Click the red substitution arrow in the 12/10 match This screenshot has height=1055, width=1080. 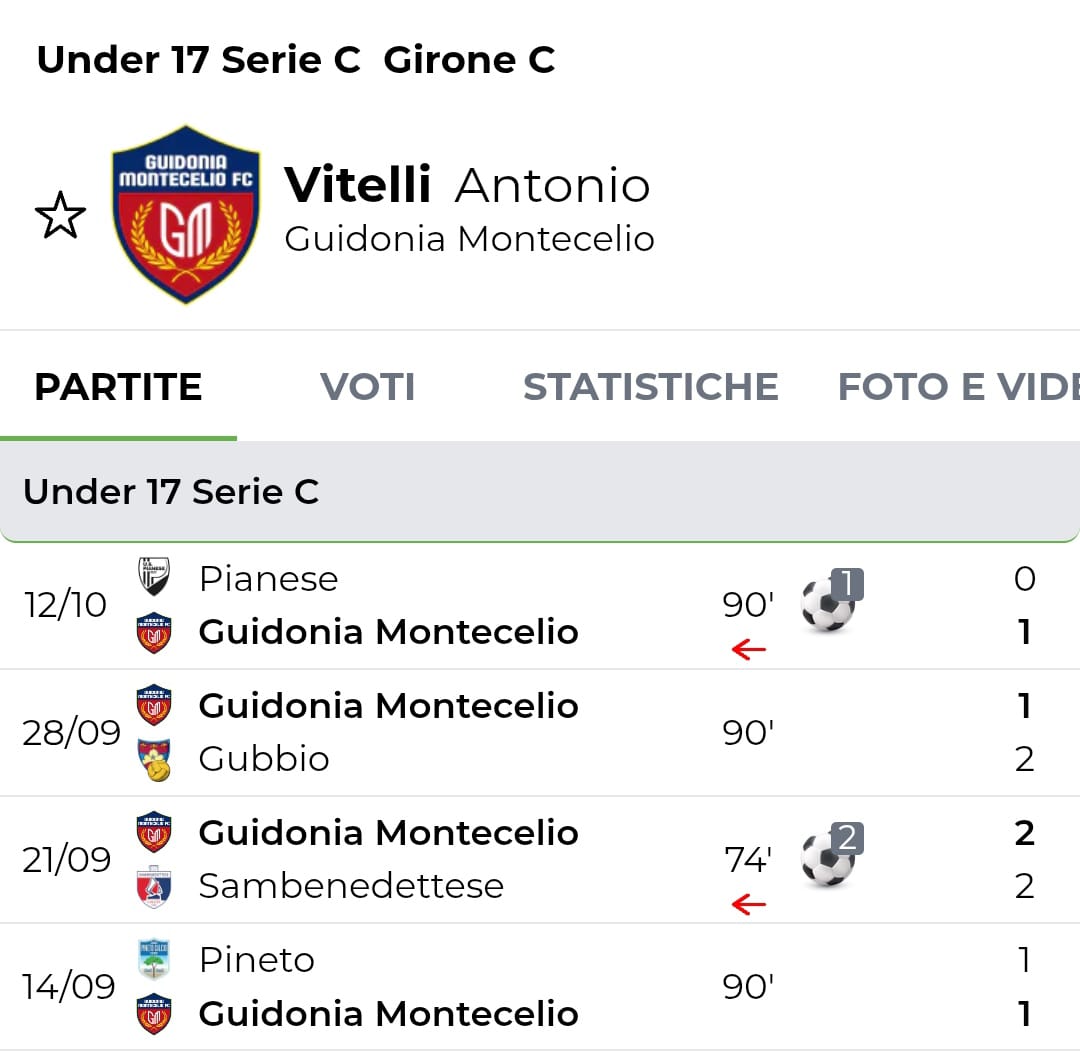748,650
